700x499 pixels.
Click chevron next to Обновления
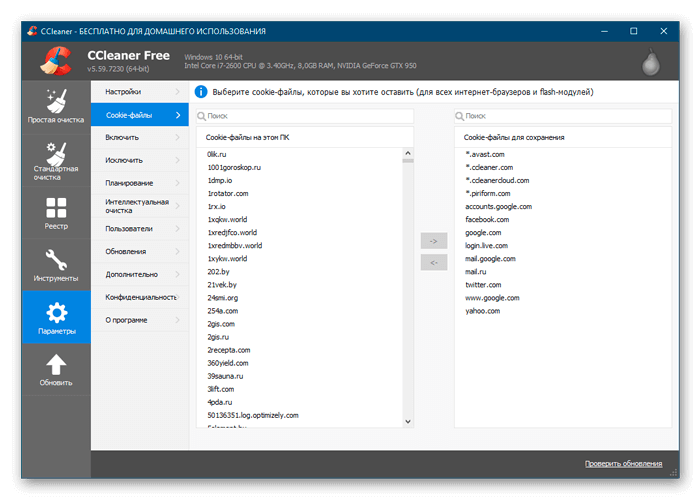point(178,251)
